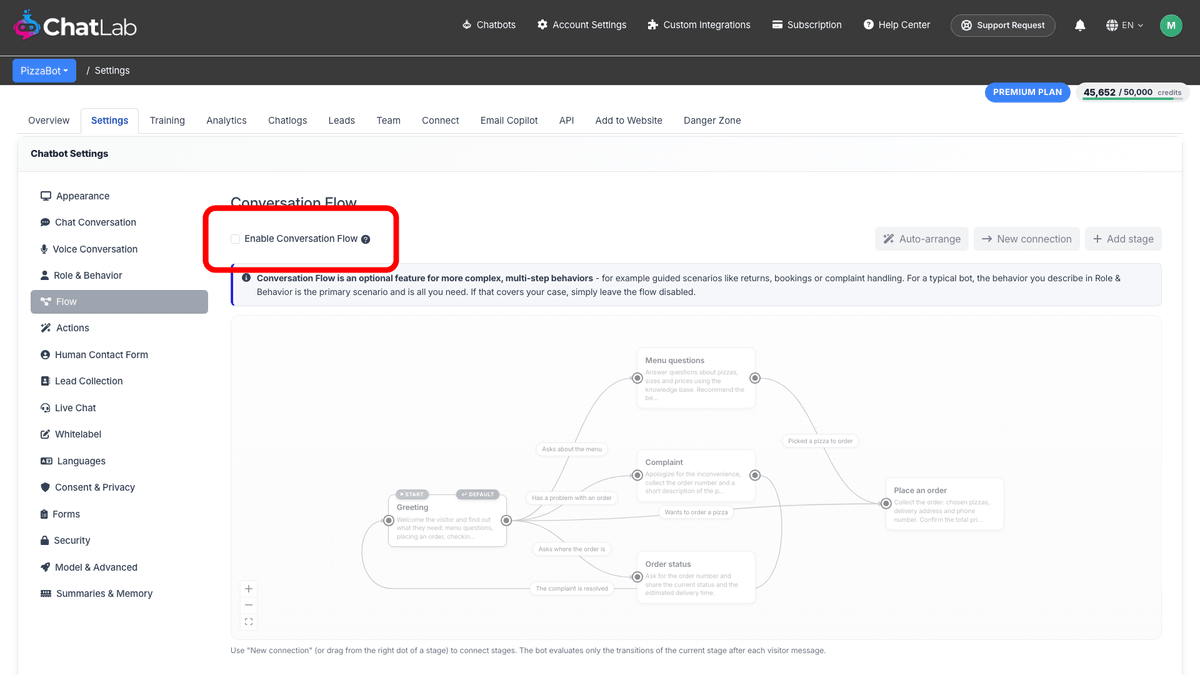Open Consent & Privacy settings
The image size is (1200, 675).
click(119, 487)
